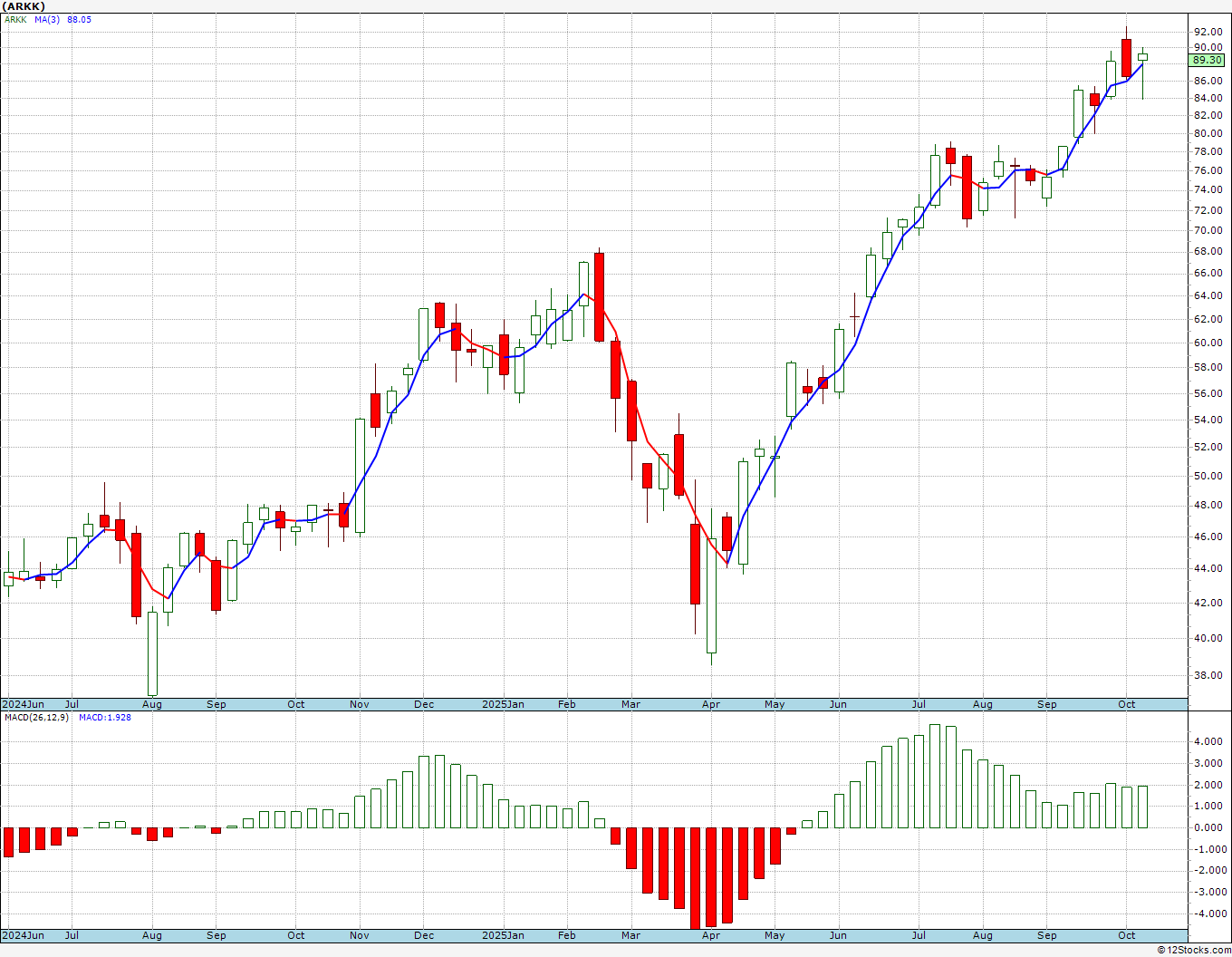Select the "ARKK" legend label
The image size is (1232, 957).
click(15, 19)
